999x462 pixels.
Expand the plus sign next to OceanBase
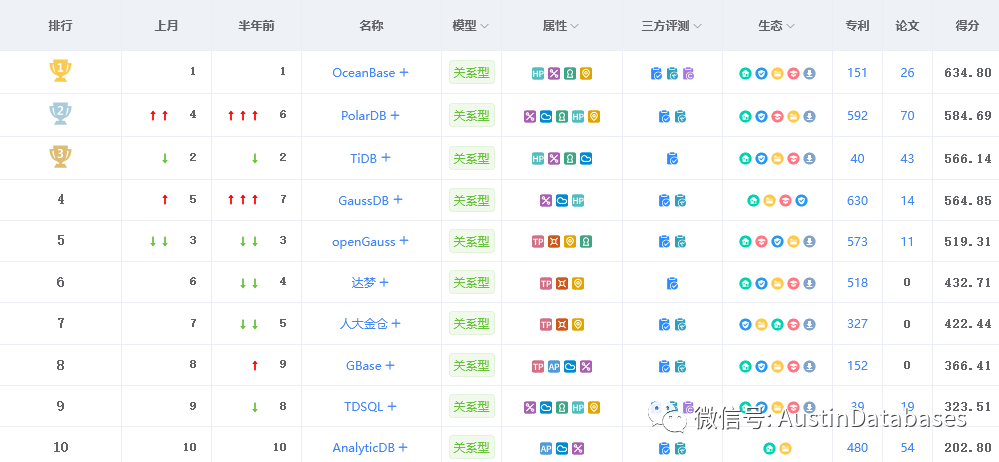[x=403, y=73]
